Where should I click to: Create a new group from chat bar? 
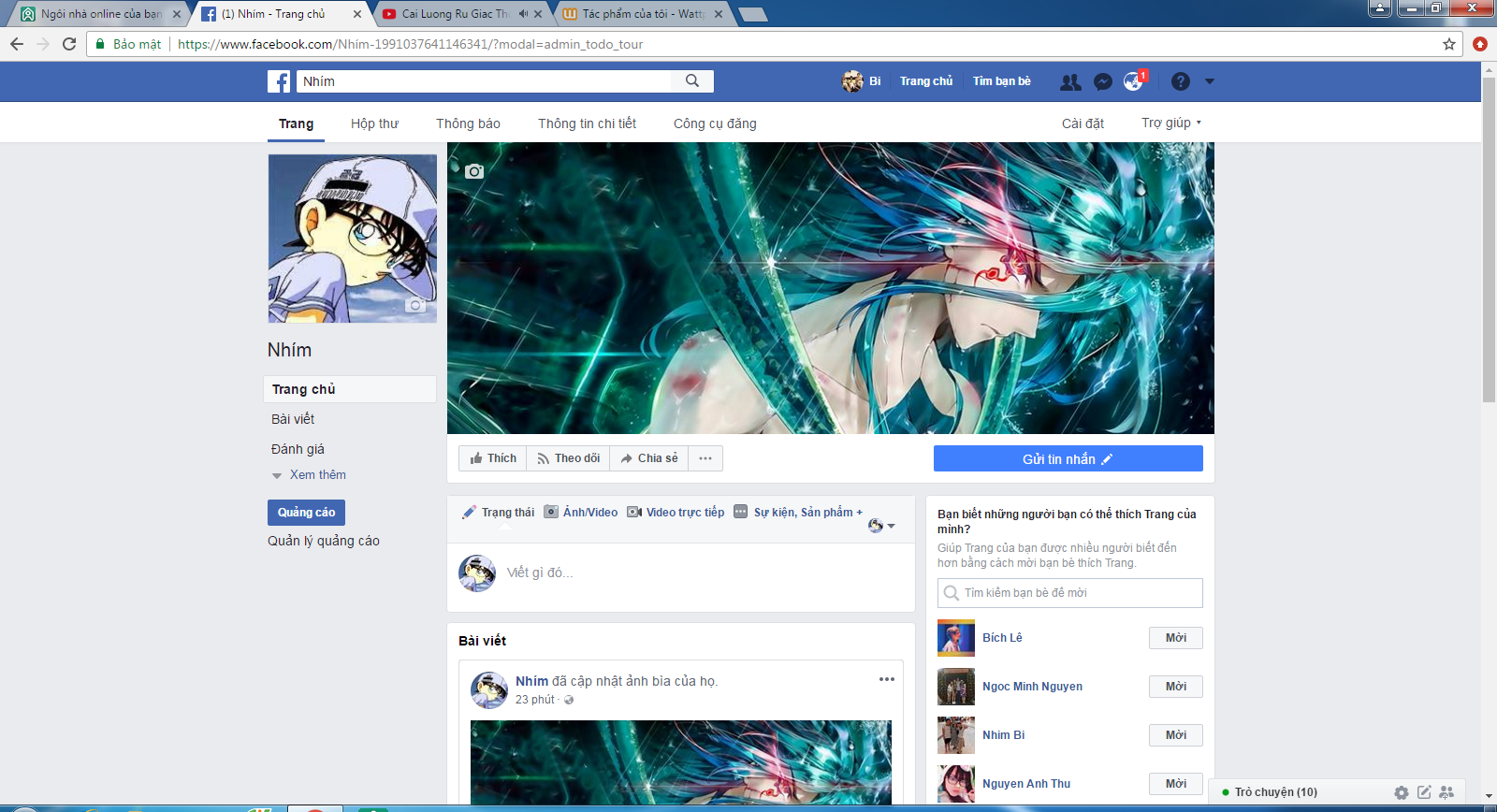(x=1446, y=792)
